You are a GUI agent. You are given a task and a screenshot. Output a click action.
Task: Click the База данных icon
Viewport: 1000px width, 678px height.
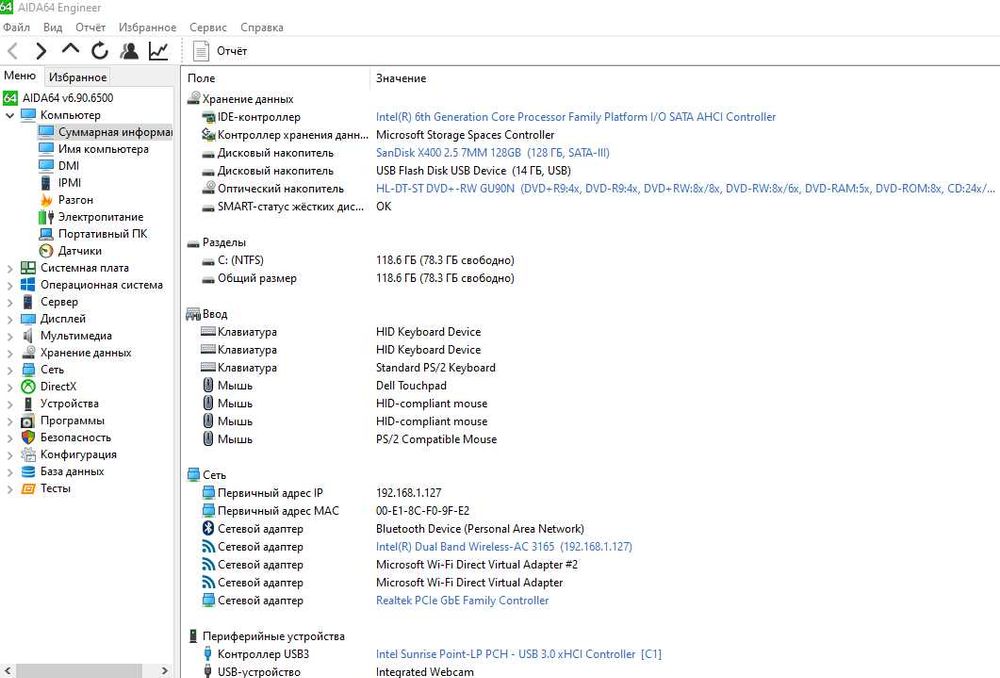28,471
